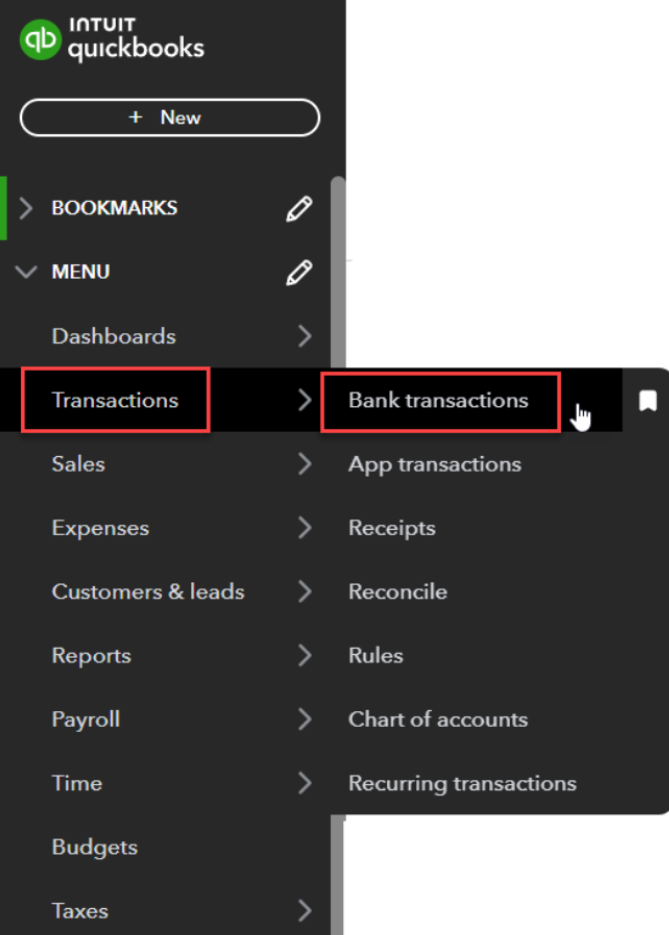
Task: Edit bookmarks with the pencil icon
Action: [x=299, y=208]
